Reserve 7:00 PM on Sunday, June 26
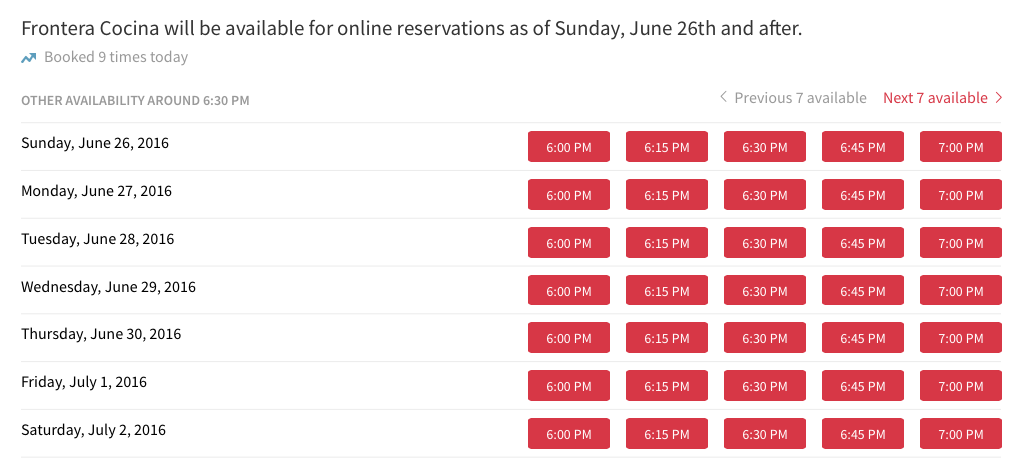The height and width of the screenshot is (476, 1017). tap(960, 147)
